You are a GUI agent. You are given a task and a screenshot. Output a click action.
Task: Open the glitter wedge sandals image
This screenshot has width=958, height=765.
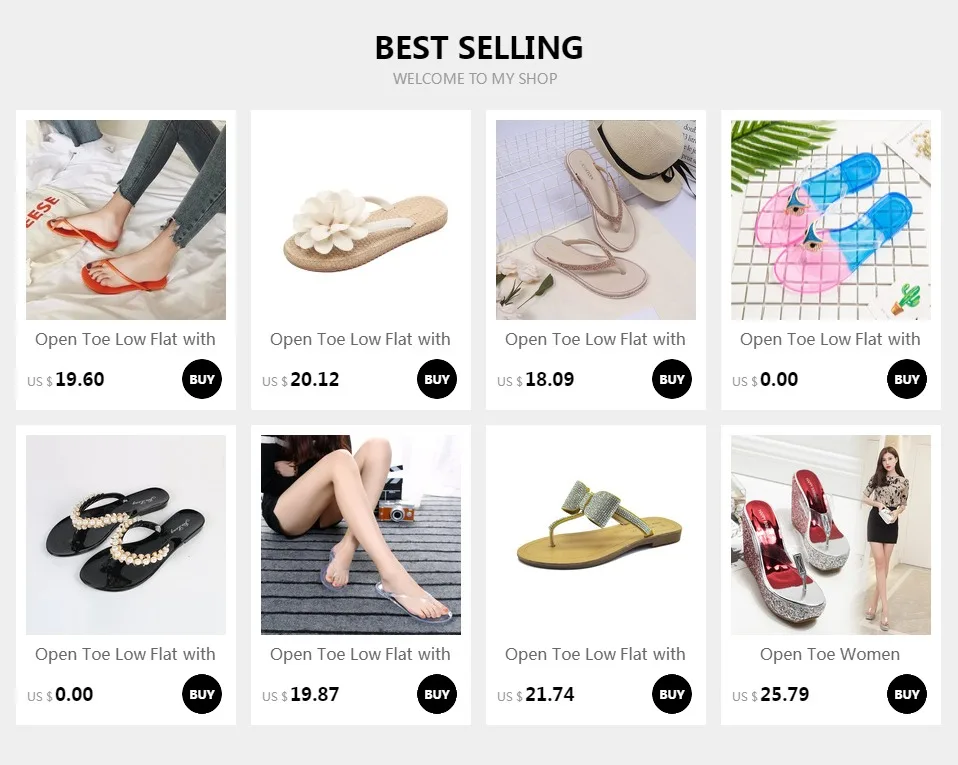(x=831, y=535)
